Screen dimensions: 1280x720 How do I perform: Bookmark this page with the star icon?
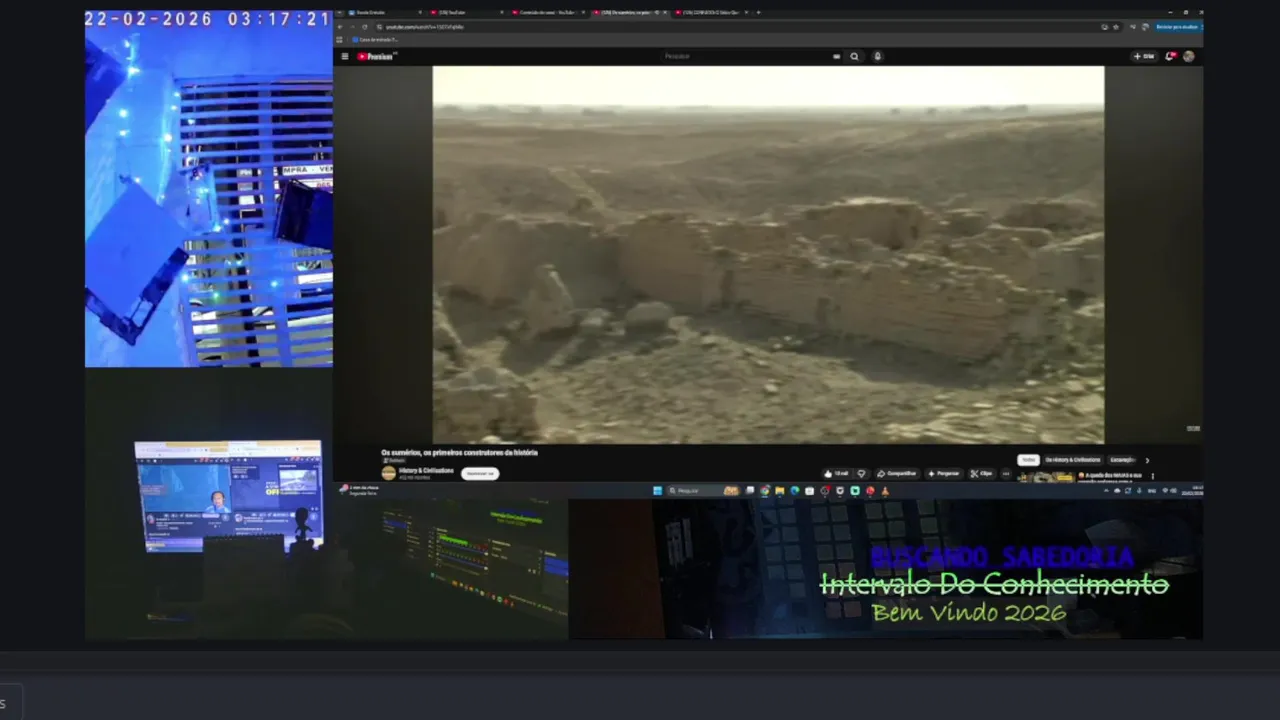tap(1116, 27)
